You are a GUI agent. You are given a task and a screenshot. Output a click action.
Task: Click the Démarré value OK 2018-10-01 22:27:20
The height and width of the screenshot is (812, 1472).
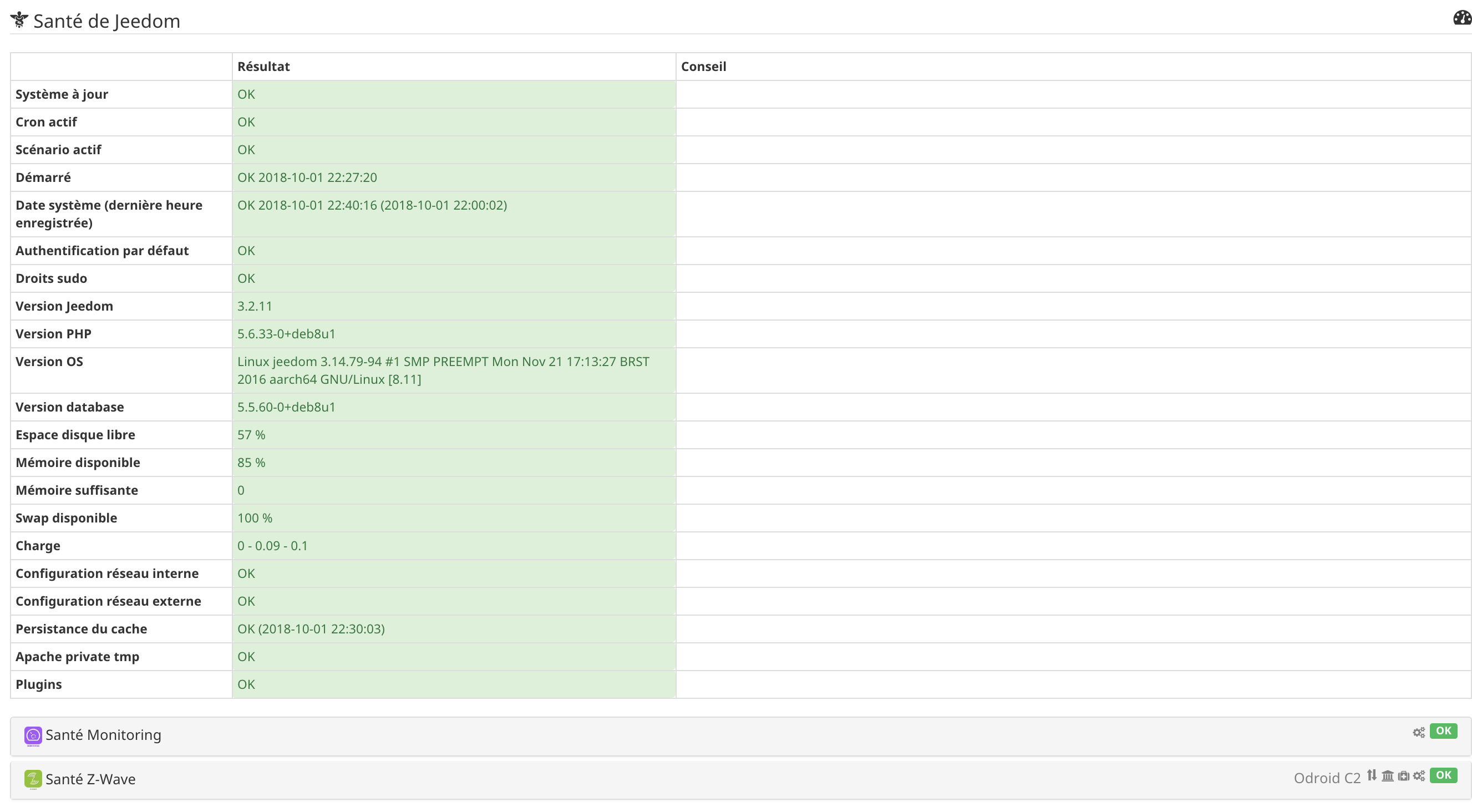(x=307, y=177)
